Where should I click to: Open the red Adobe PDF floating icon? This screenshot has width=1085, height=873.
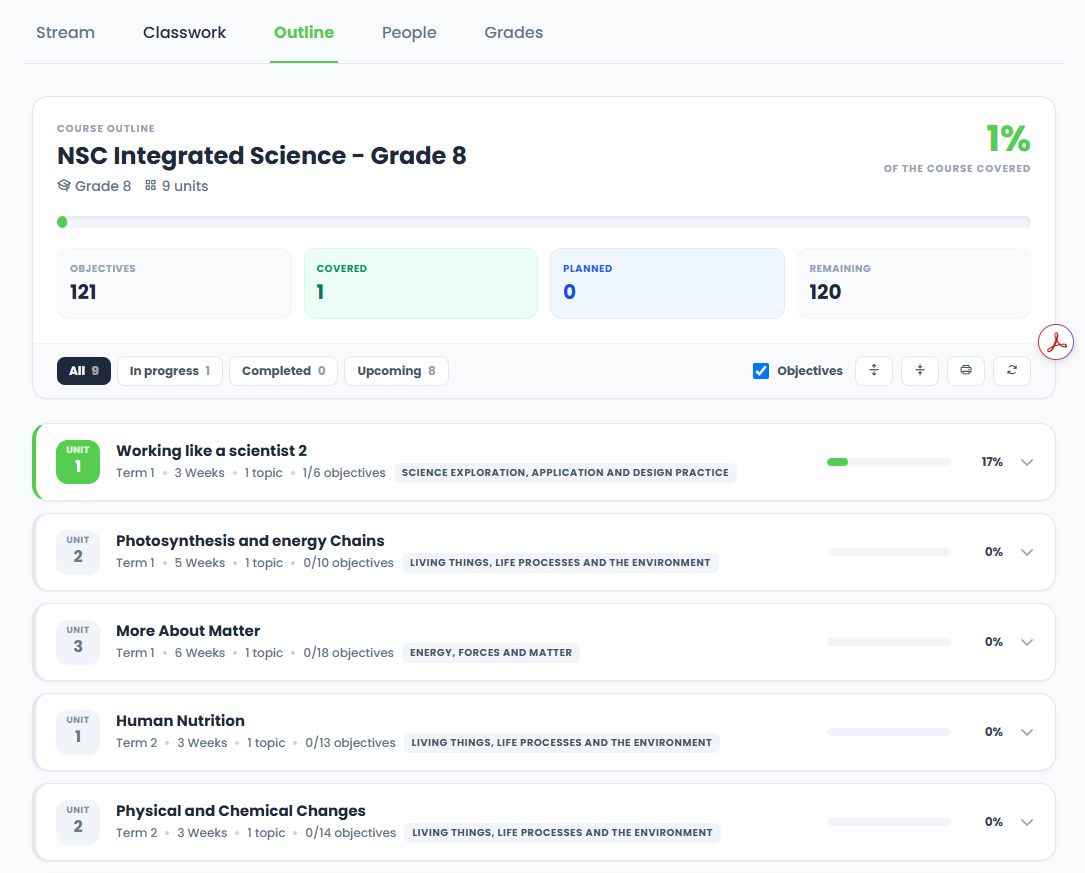(x=1056, y=342)
